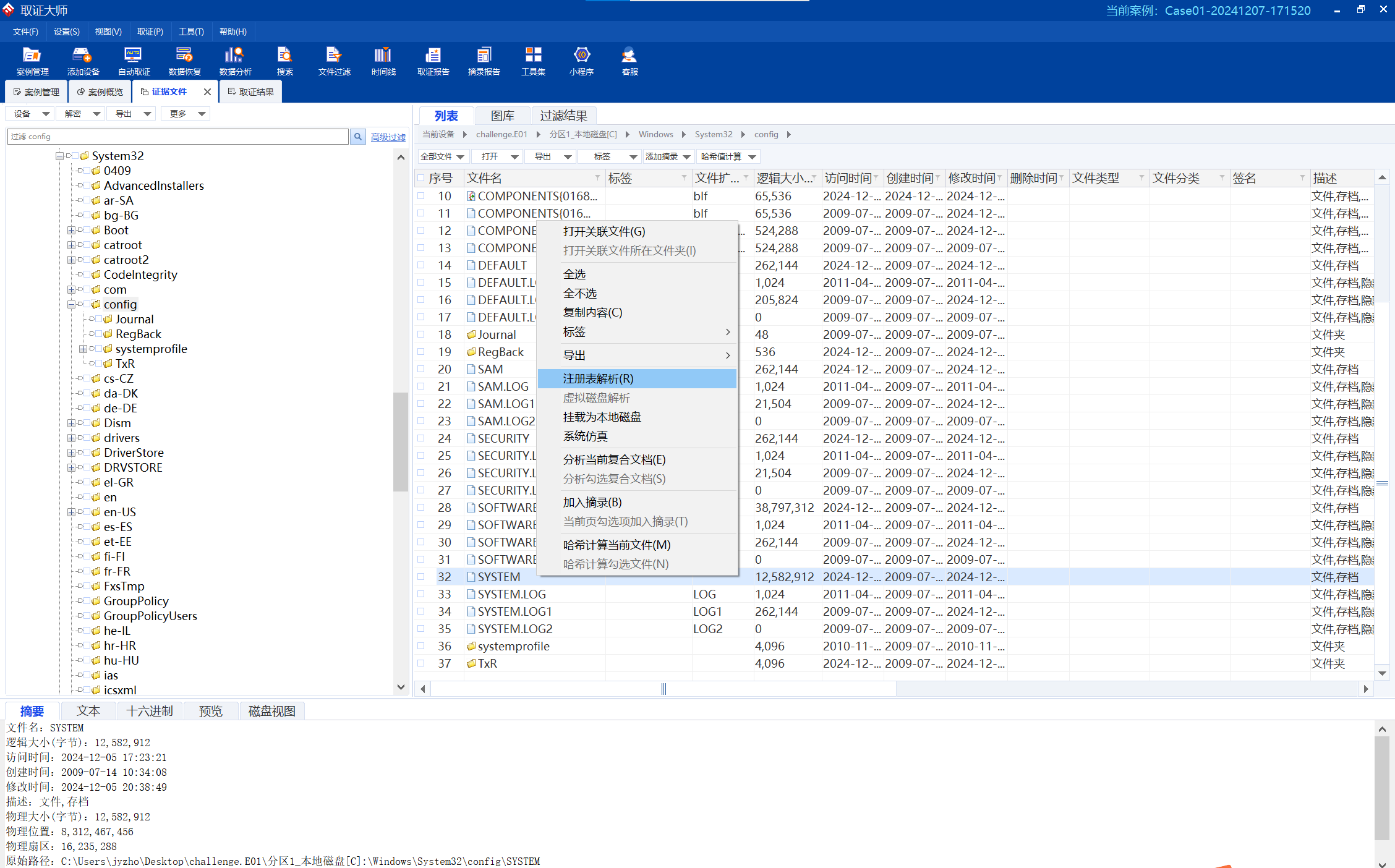Click the RegBack folder icon in the tree
The image size is (1395, 868).
[108, 334]
